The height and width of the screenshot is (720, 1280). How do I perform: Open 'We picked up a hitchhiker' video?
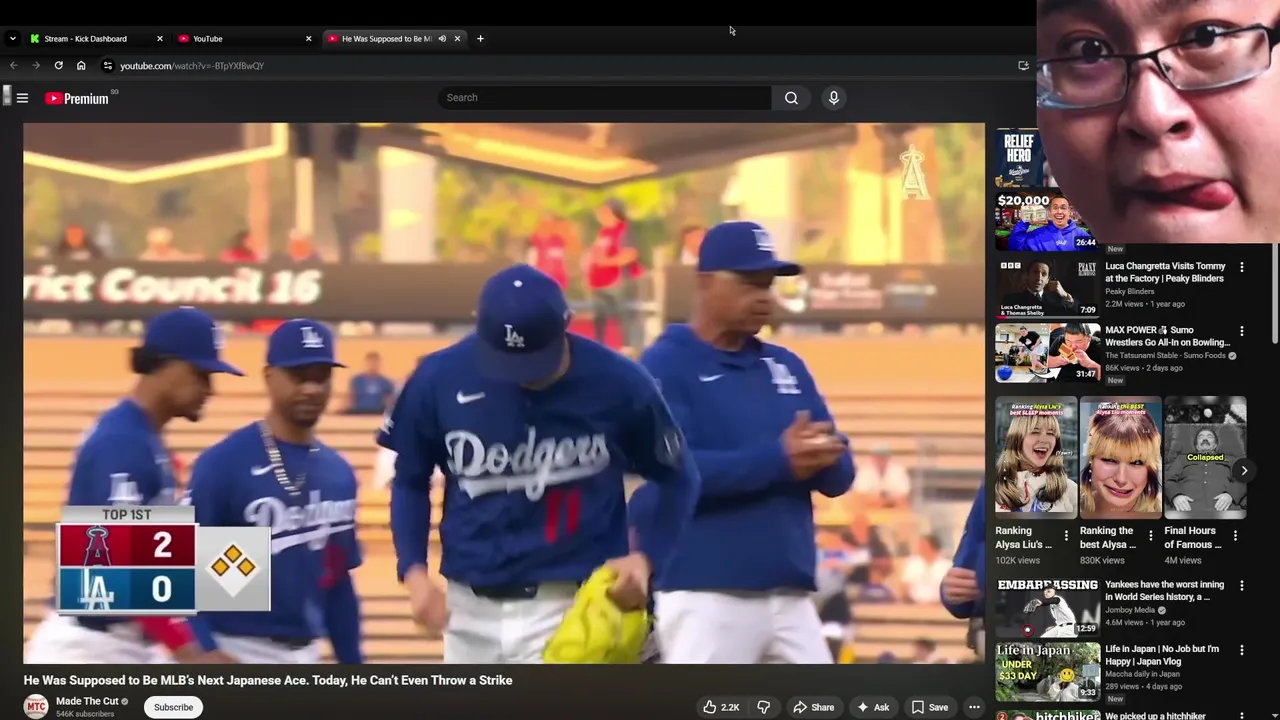pos(1155,715)
